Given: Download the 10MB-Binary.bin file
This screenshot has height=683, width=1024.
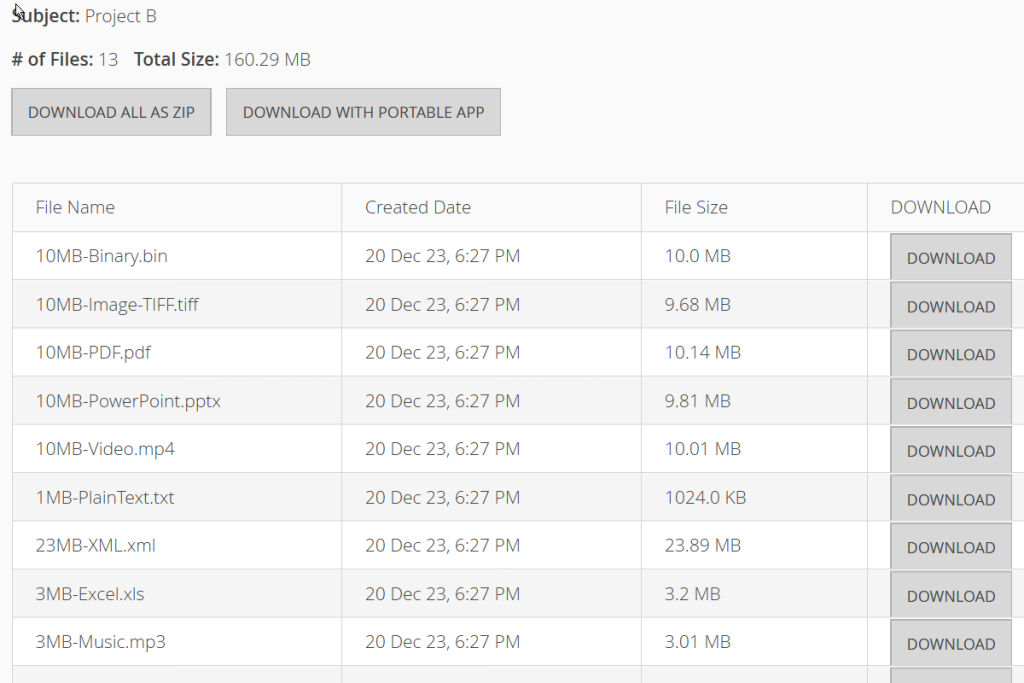Looking at the screenshot, I should point(950,257).
